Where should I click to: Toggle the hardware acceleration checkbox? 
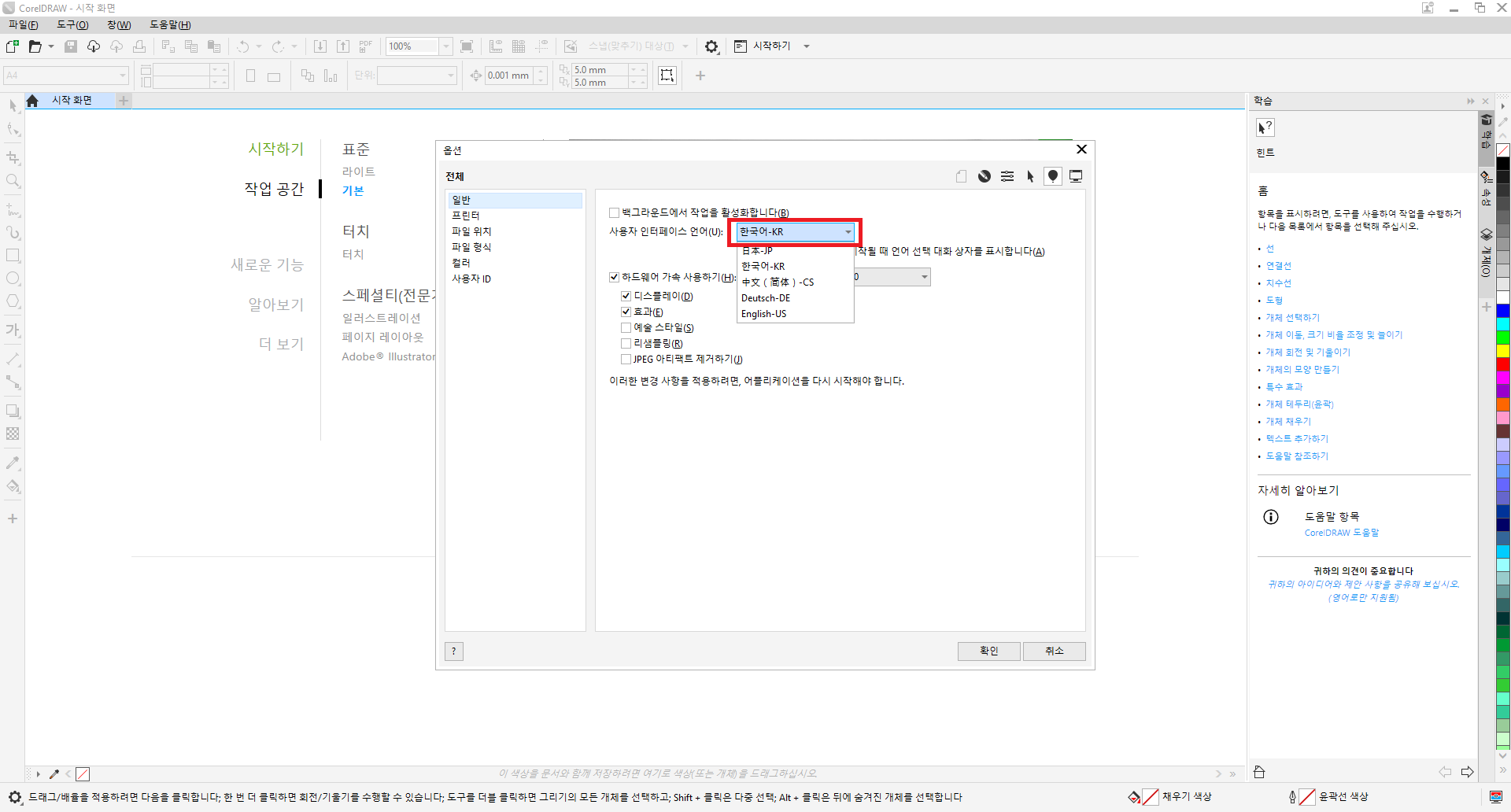coord(614,277)
